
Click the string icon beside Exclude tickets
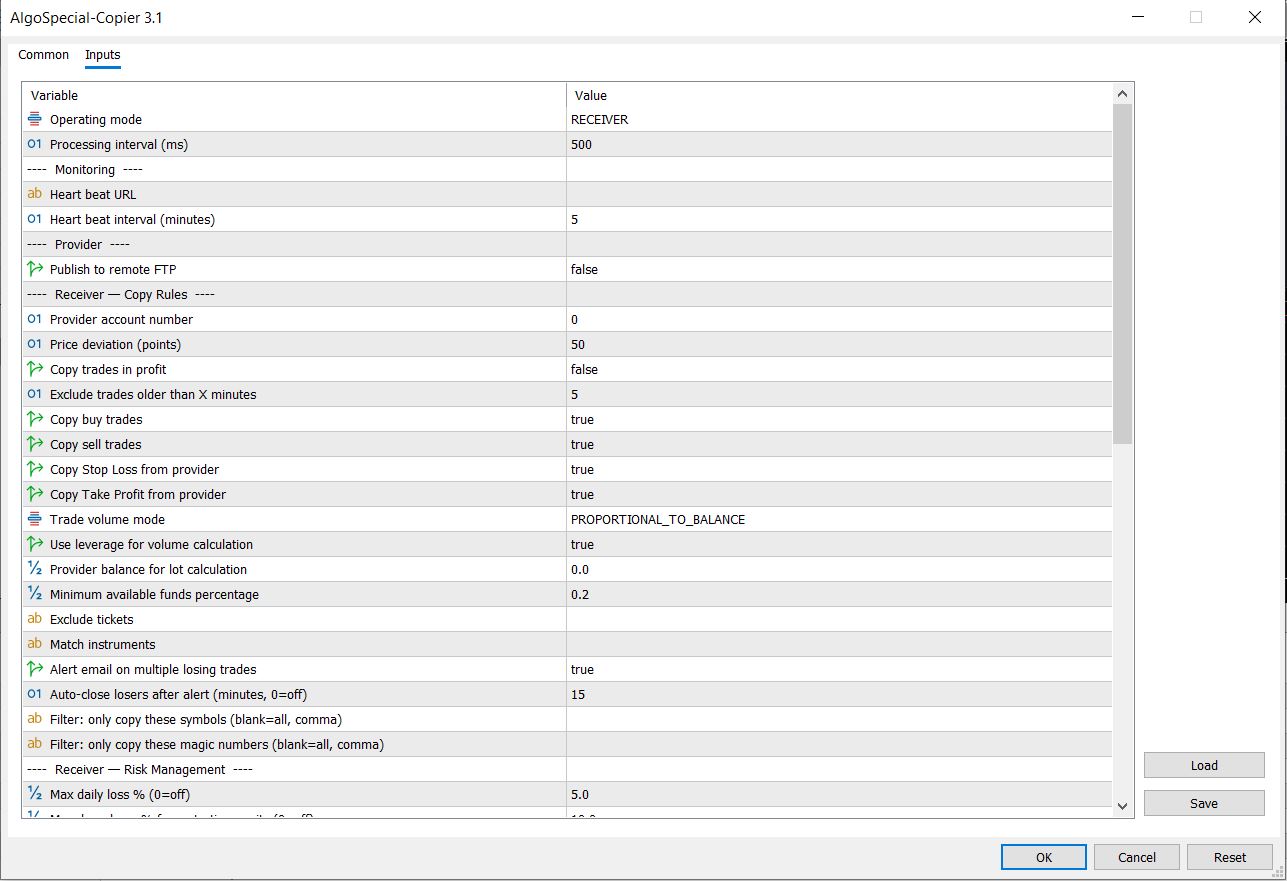coord(35,619)
